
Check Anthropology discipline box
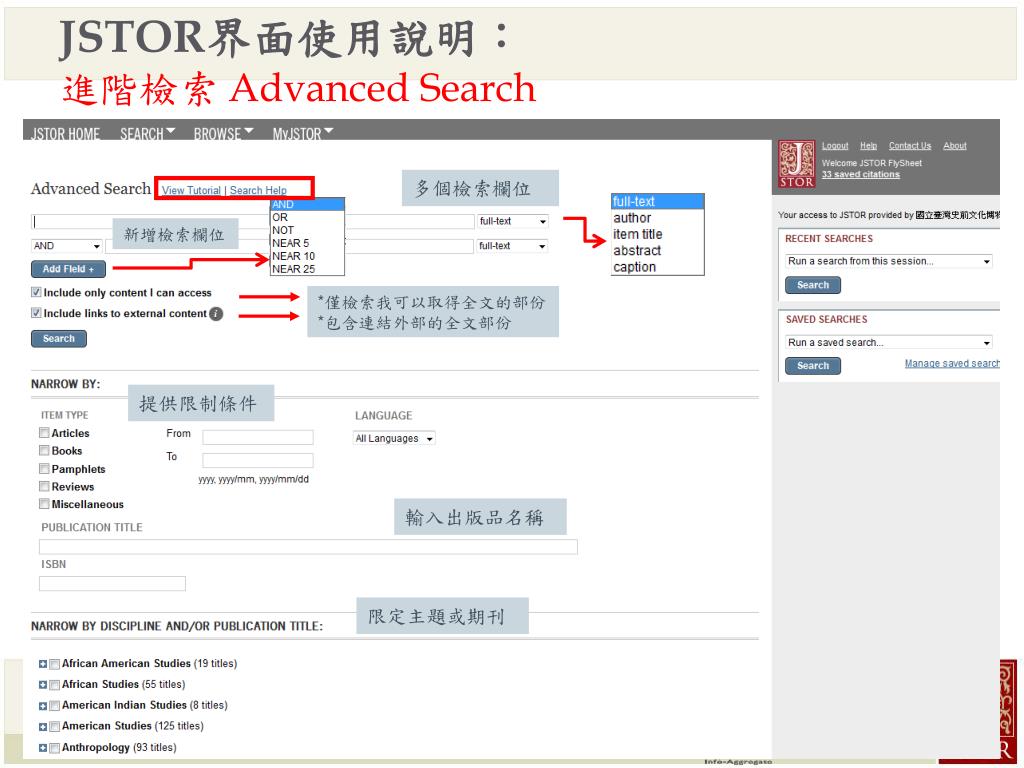coord(55,748)
